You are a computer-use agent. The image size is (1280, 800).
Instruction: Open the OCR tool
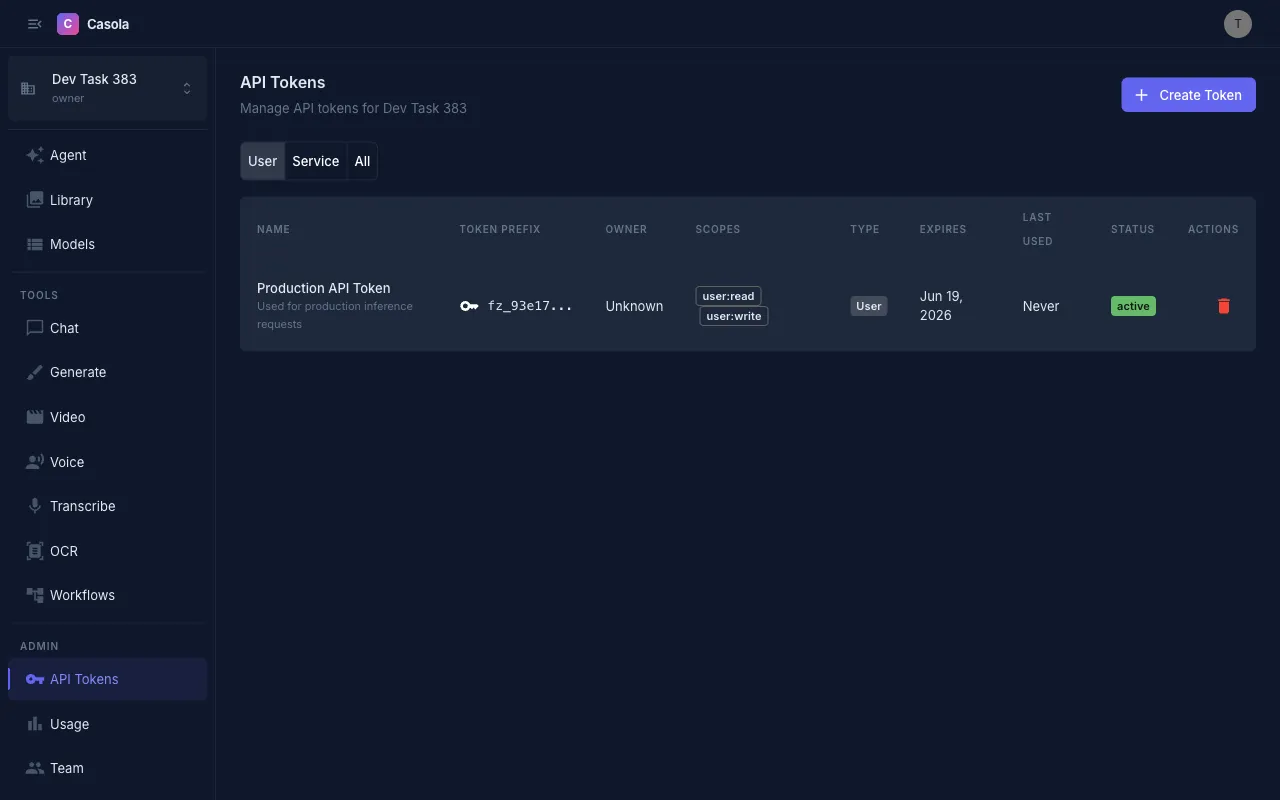tap(62, 551)
